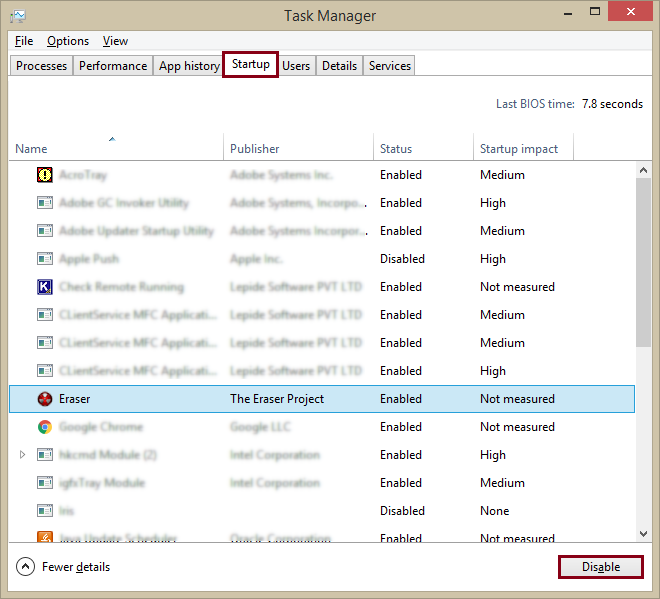Image resolution: width=660 pixels, height=599 pixels.
Task: Select the Eraser row name text
Action: click(x=75, y=399)
